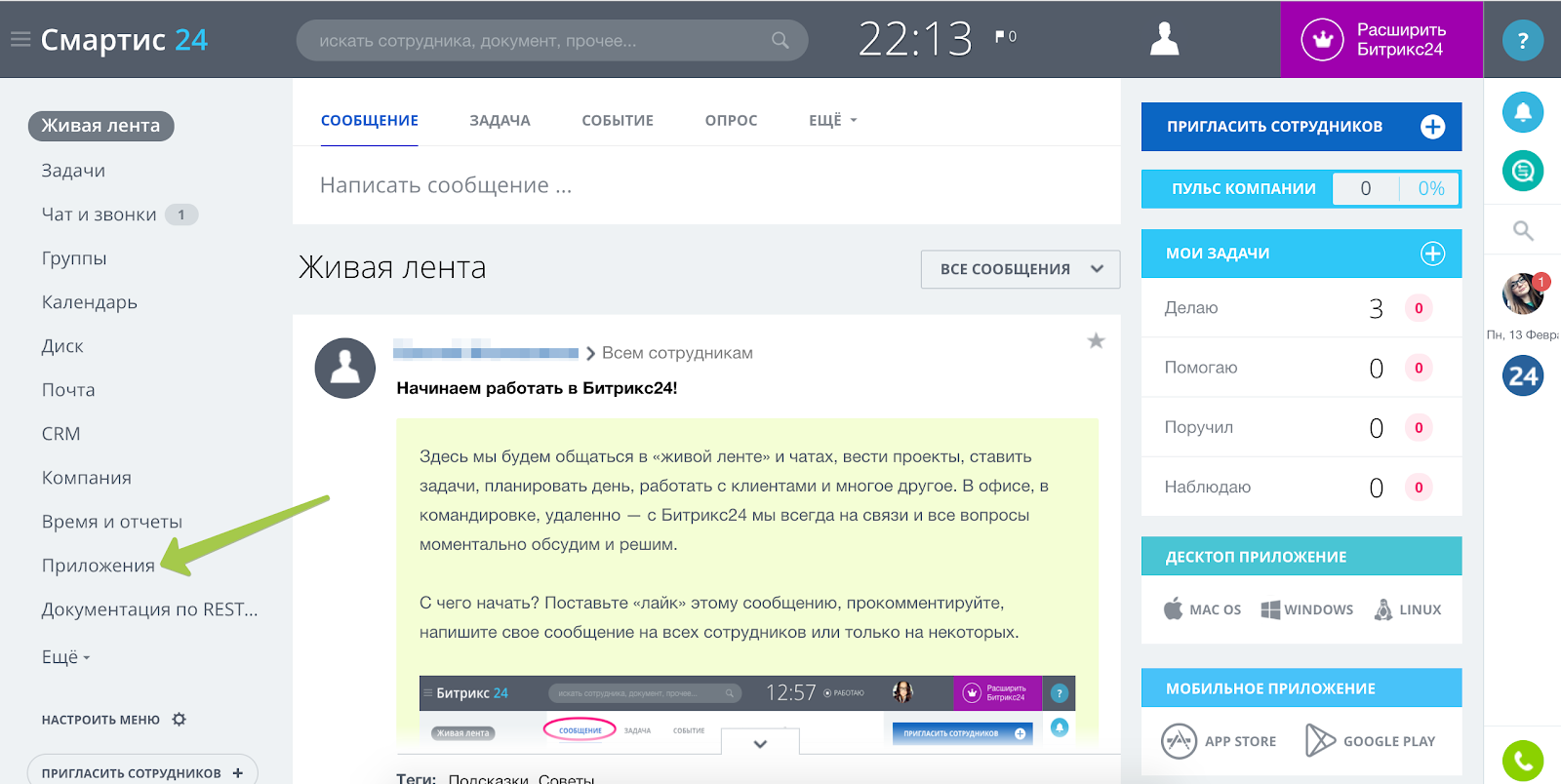
Task: Expand the collapsed post with the chevron
Action: click(760, 744)
